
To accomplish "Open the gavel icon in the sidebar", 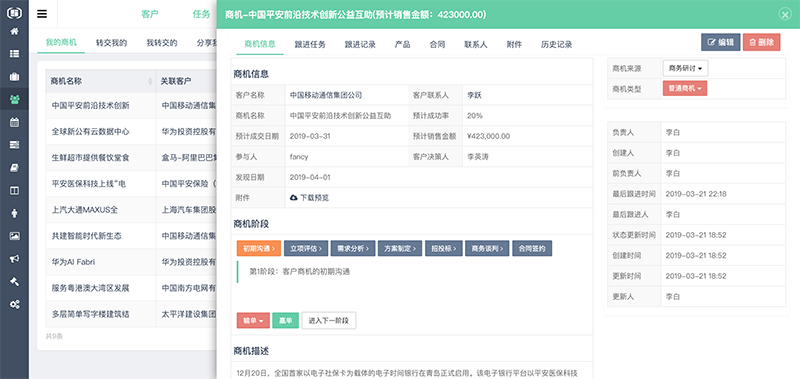I will pos(14,282).
